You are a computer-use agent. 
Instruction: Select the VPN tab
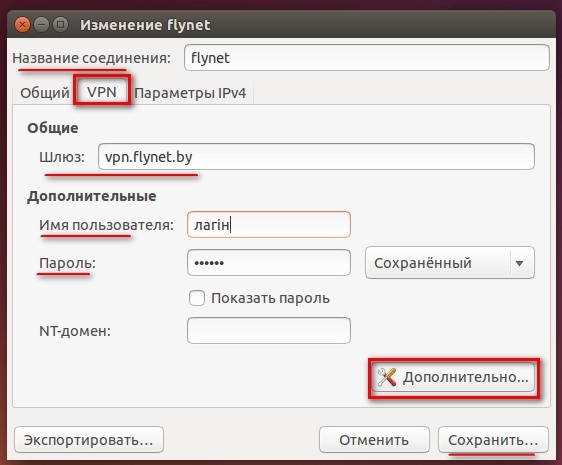(102, 92)
